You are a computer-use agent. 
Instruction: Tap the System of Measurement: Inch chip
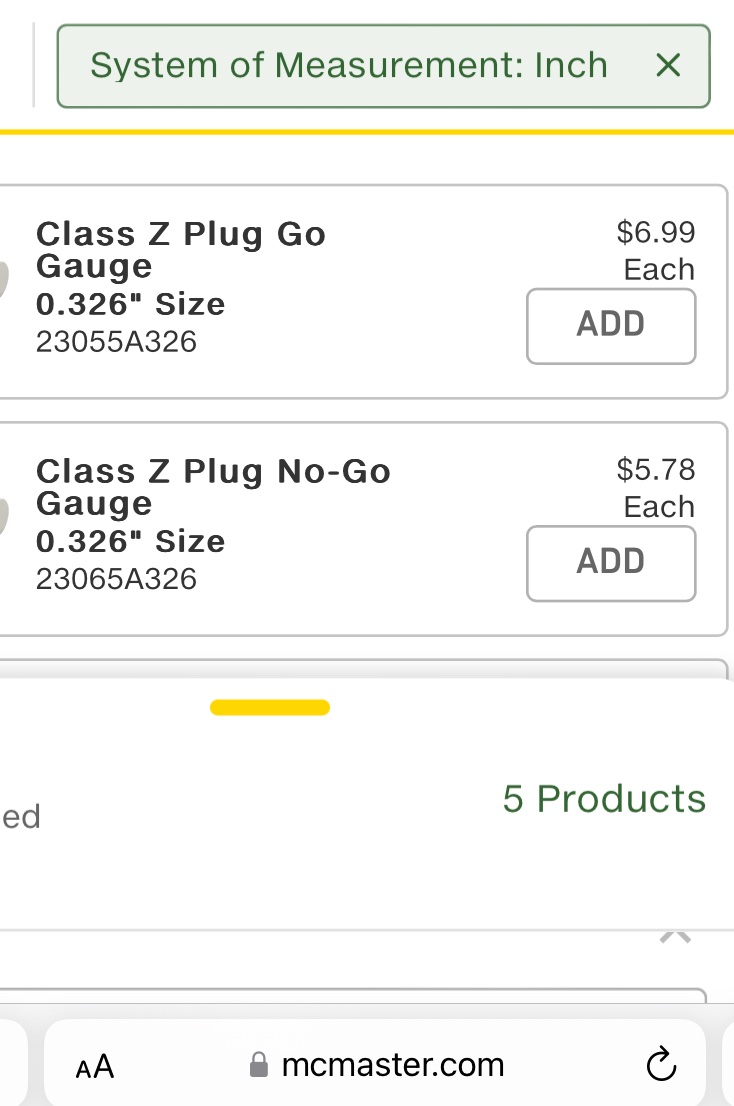click(x=349, y=66)
